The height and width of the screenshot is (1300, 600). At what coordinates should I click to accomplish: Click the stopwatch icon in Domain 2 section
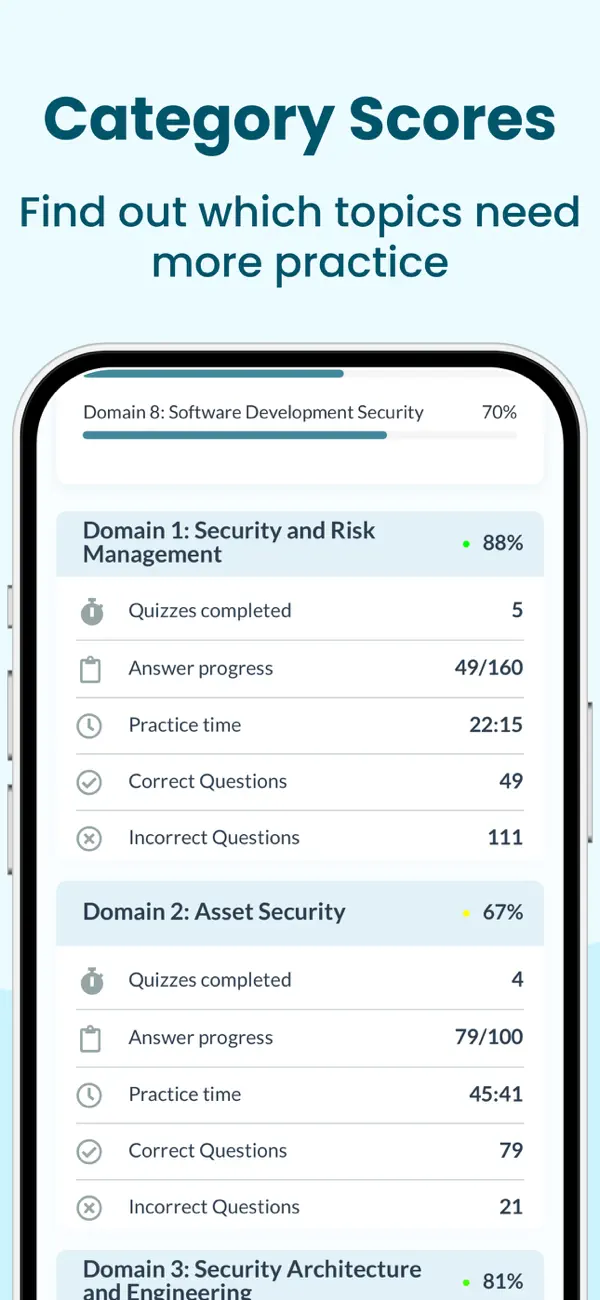pyautogui.click(x=91, y=981)
